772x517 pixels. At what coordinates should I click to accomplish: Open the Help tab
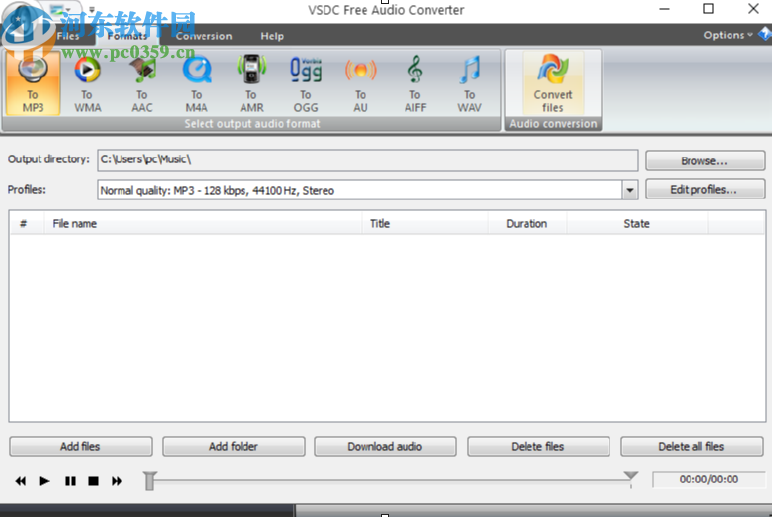coord(272,36)
